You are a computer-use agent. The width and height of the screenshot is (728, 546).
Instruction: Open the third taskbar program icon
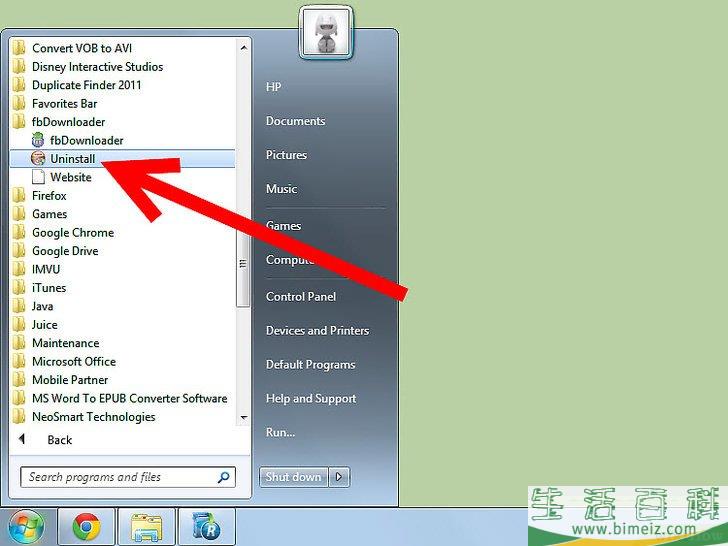[x=207, y=526]
